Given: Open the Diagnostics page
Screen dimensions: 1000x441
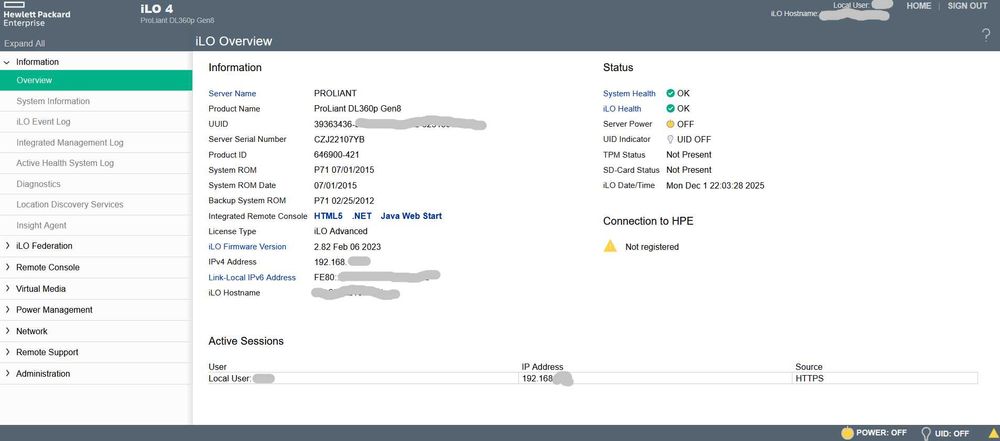Looking at the screenshot, I should click(x=96, y=184).
